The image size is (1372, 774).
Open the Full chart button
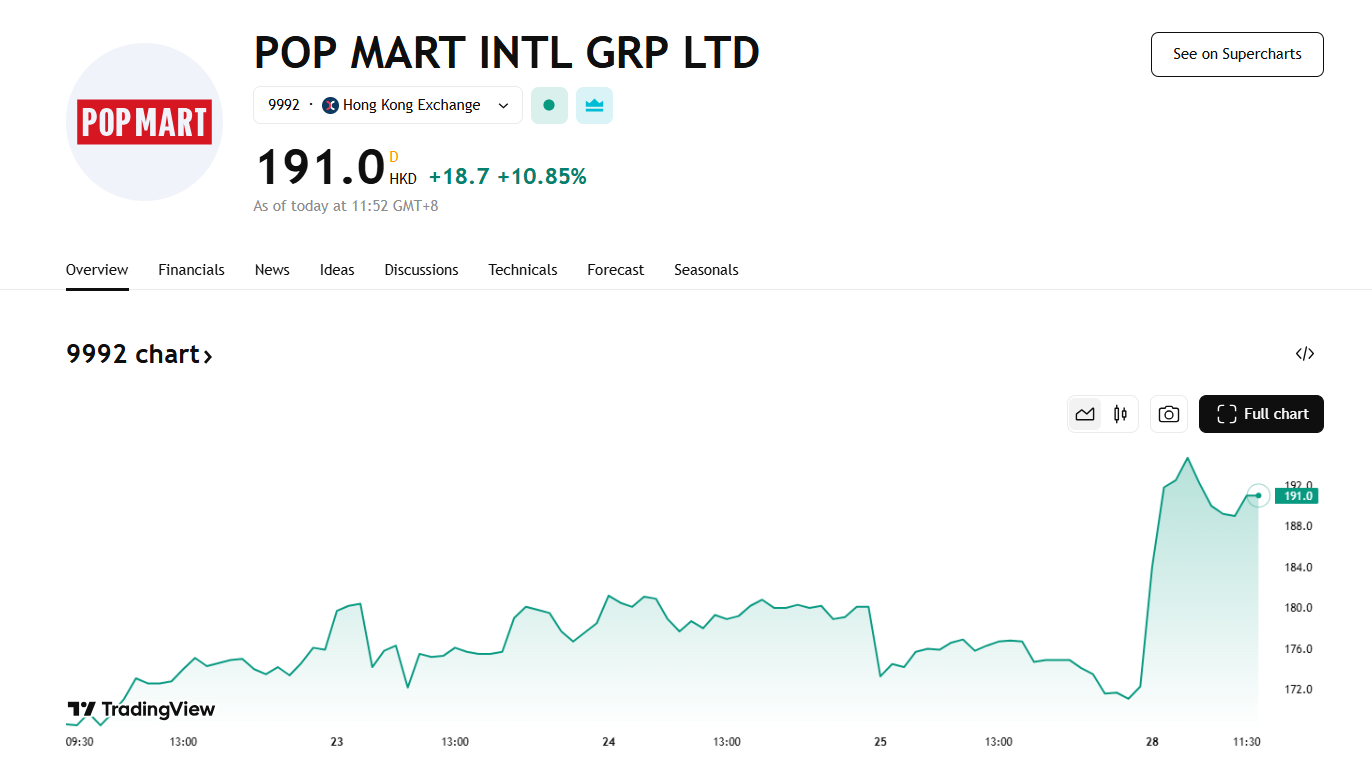1261,414
